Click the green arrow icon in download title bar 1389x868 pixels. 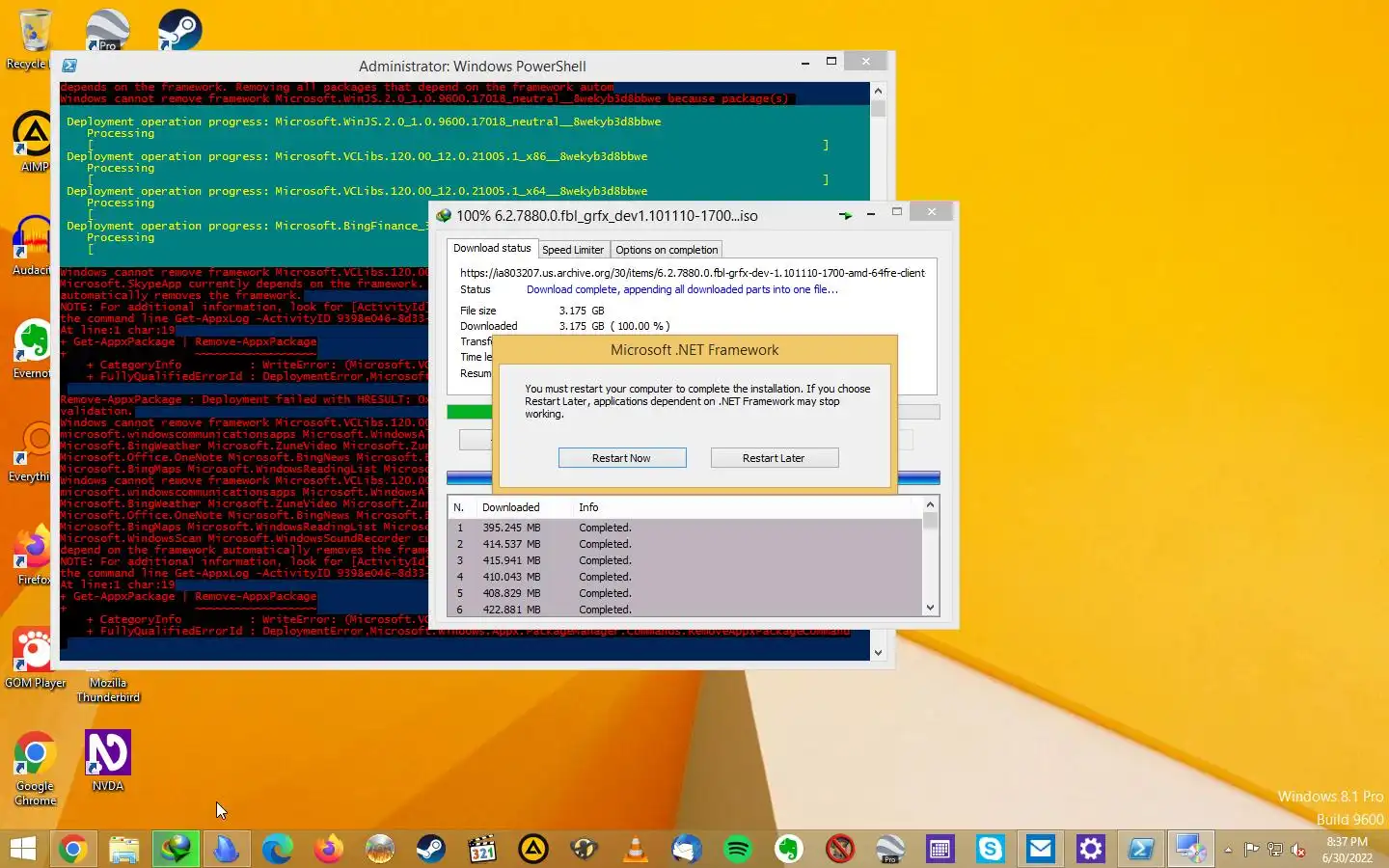click(x=845, y=215)
